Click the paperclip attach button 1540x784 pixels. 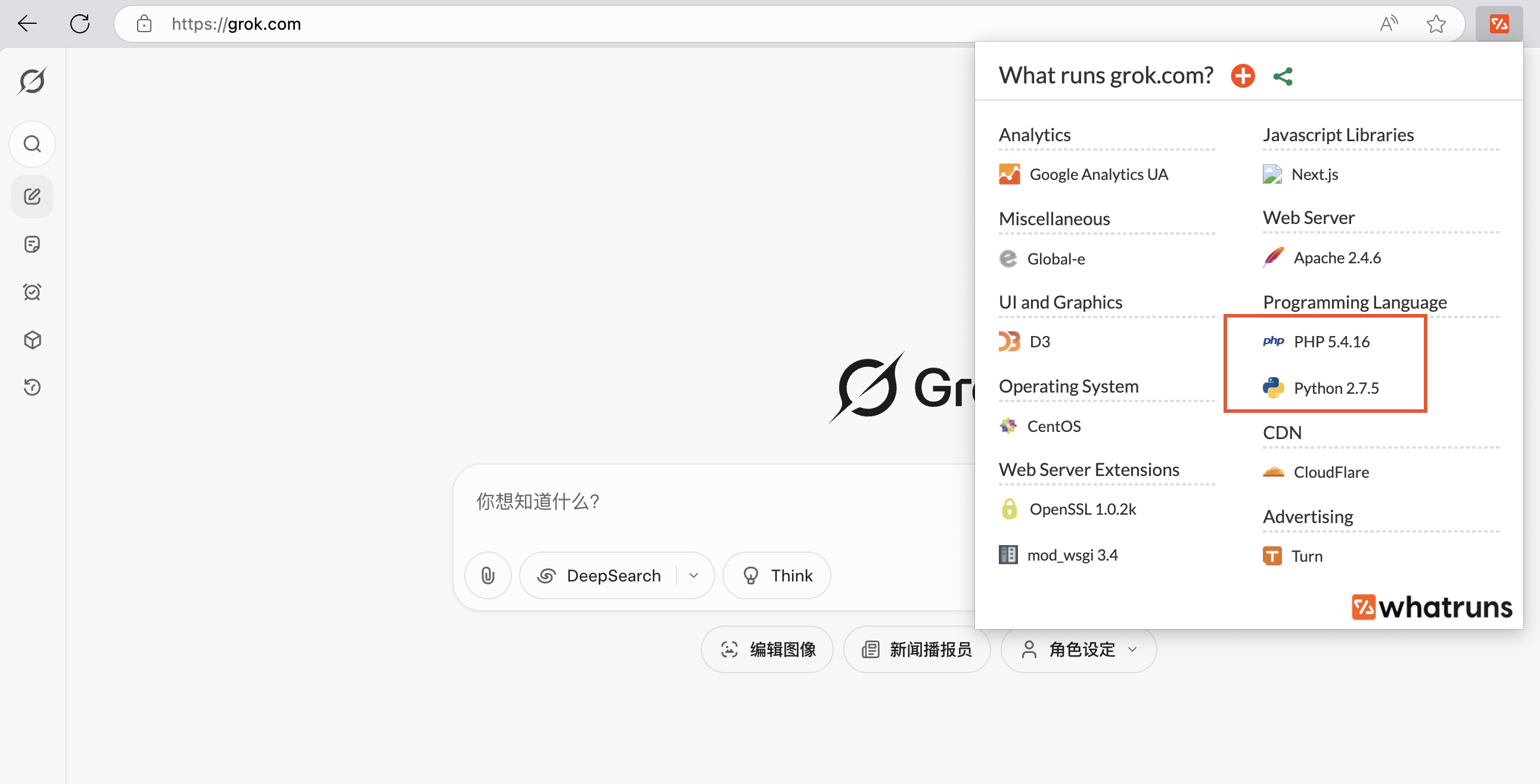click(x=488, y=575)
